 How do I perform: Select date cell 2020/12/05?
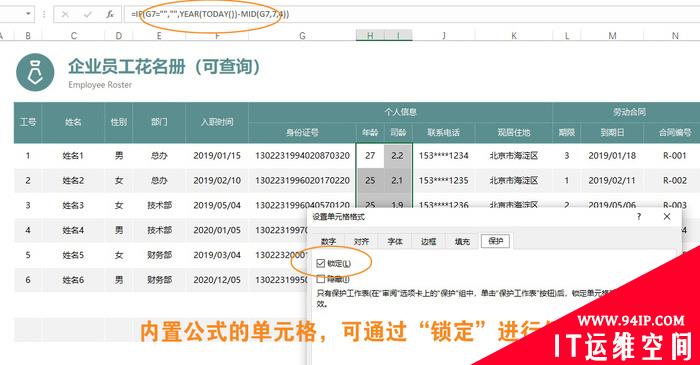pos(217,280)
